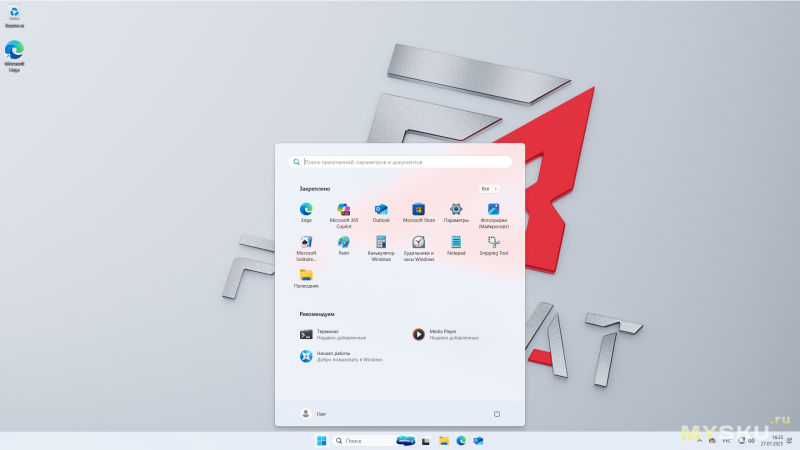Open Калькулятор Windows
This screenshot has height=450, width=800.
point(381,248)
